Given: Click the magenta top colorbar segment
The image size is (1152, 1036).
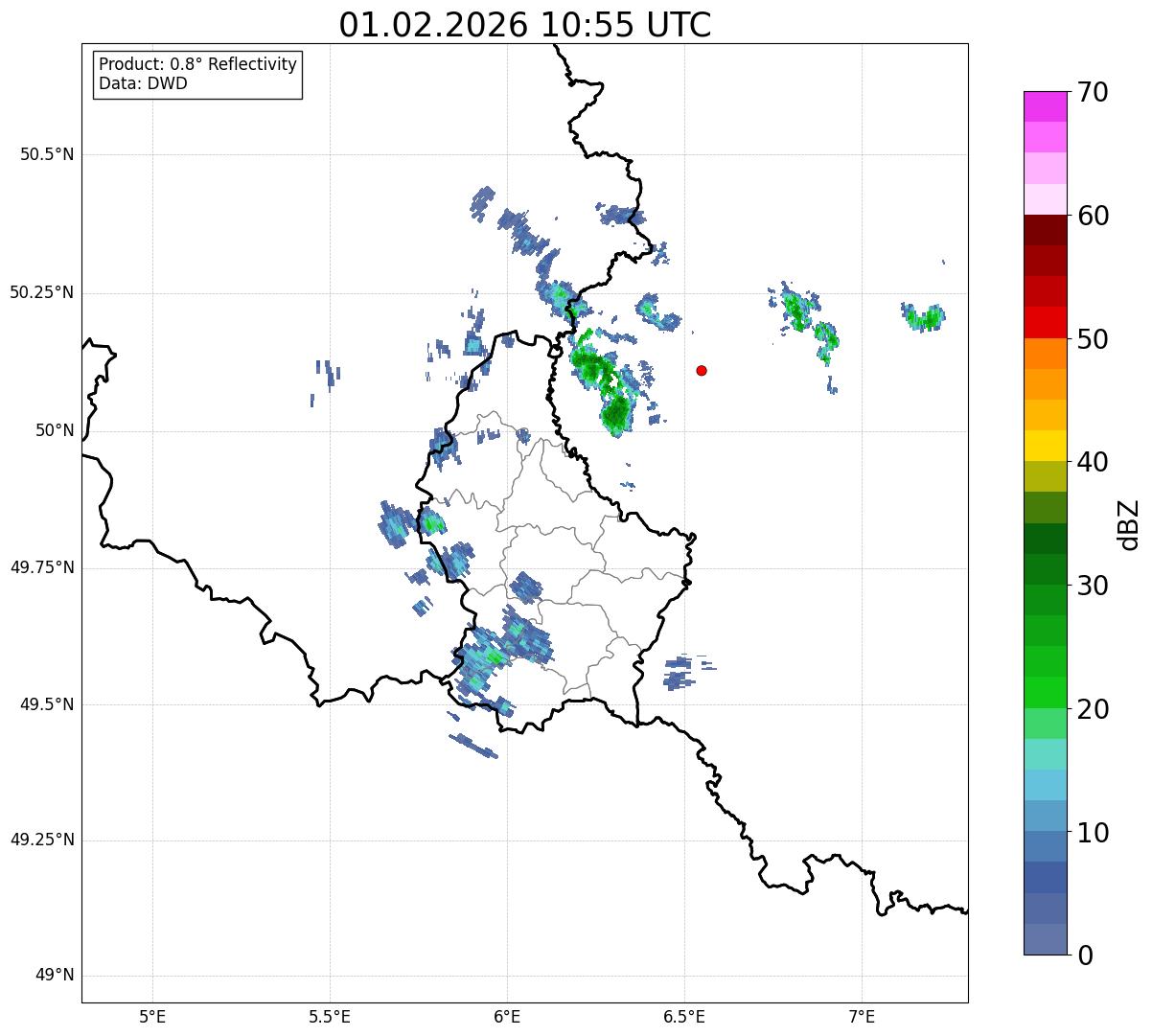Looking at the screenshot, I should click(x=1045, y=106).
